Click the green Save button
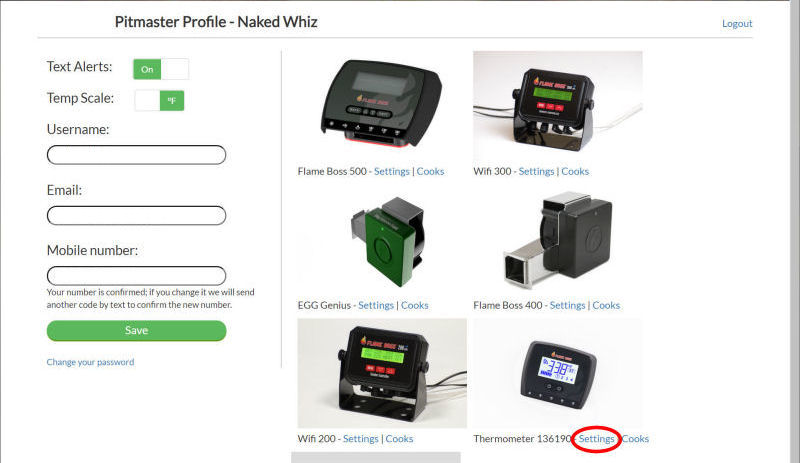 (136, 330)
